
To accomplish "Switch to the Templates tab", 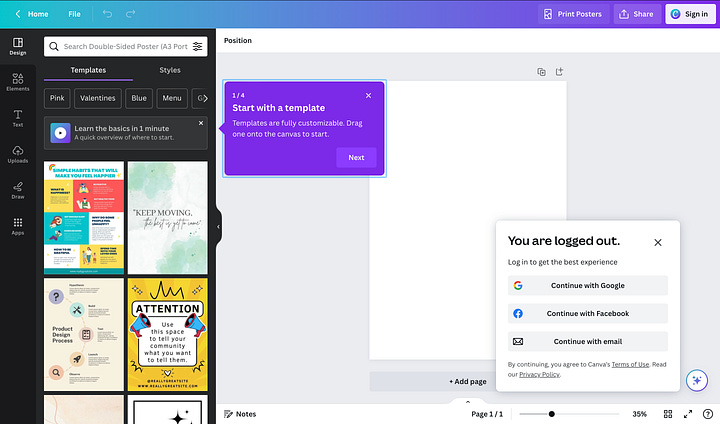I will click(88, 70).
